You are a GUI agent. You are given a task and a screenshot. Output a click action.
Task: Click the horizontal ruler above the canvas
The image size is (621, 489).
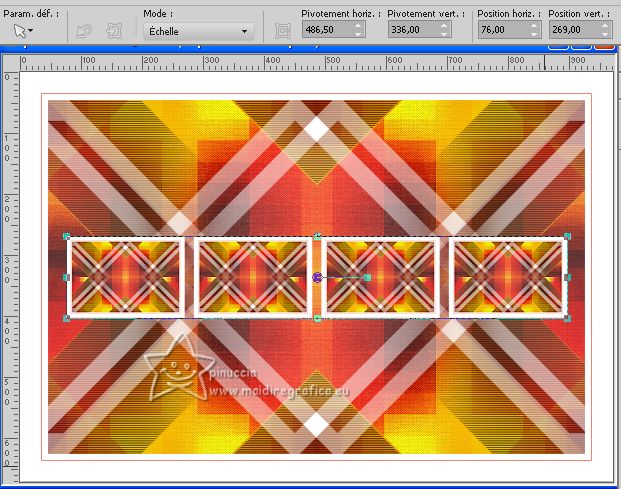point(317,63)
